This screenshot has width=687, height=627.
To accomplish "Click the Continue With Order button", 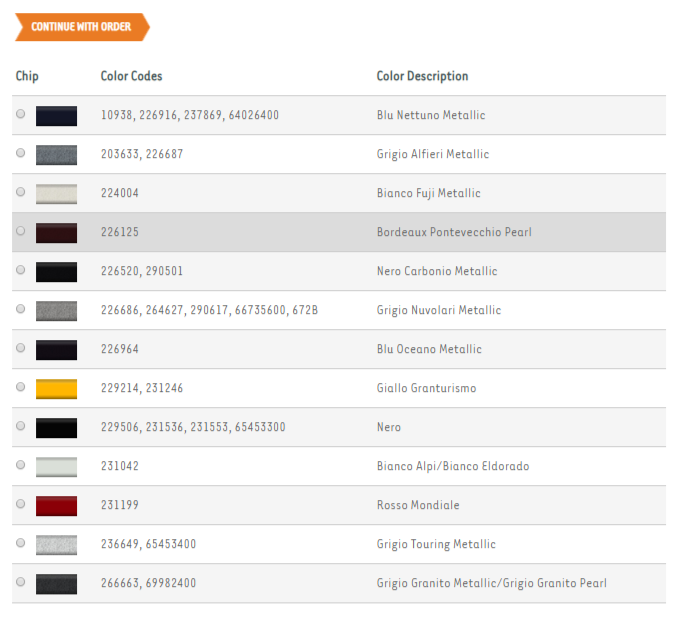I will coord(81,27).
